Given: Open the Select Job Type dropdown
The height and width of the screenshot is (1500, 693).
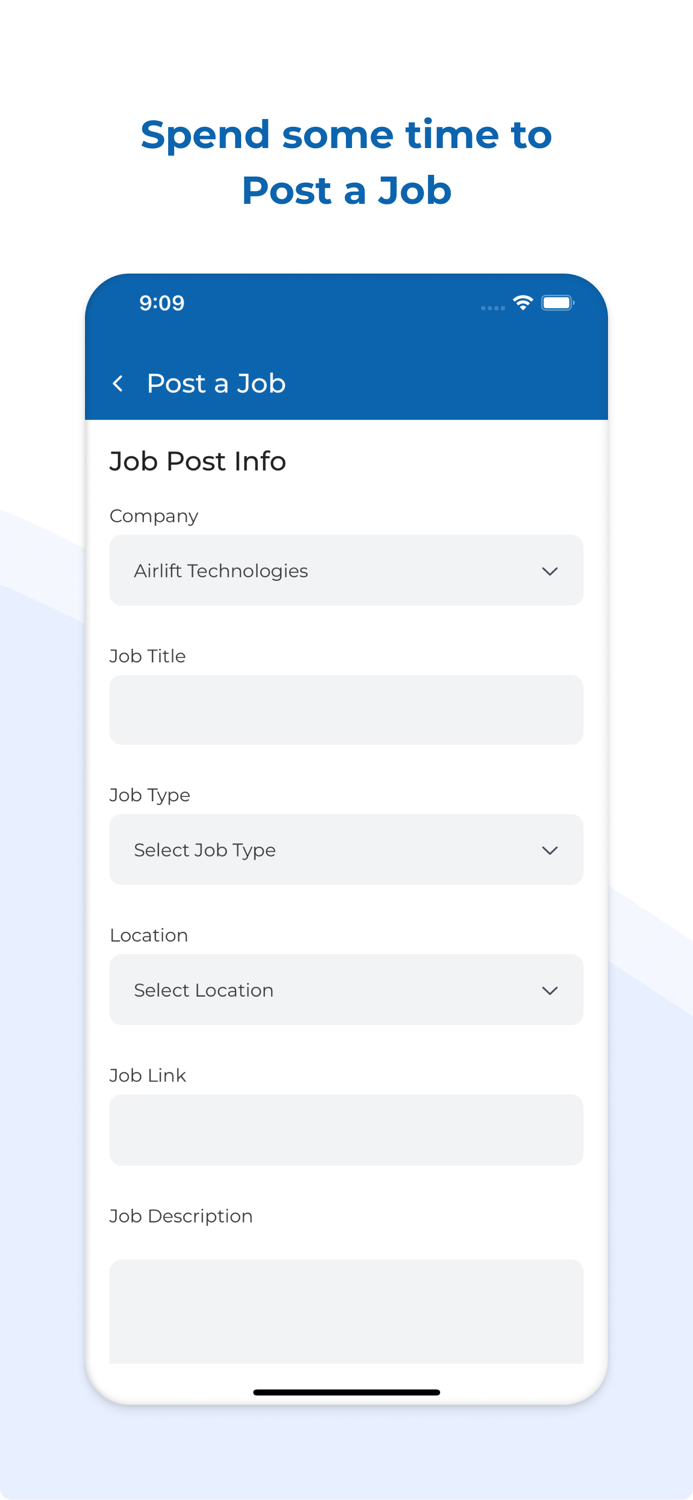Looking at the screenshot, I should (346, 850).
